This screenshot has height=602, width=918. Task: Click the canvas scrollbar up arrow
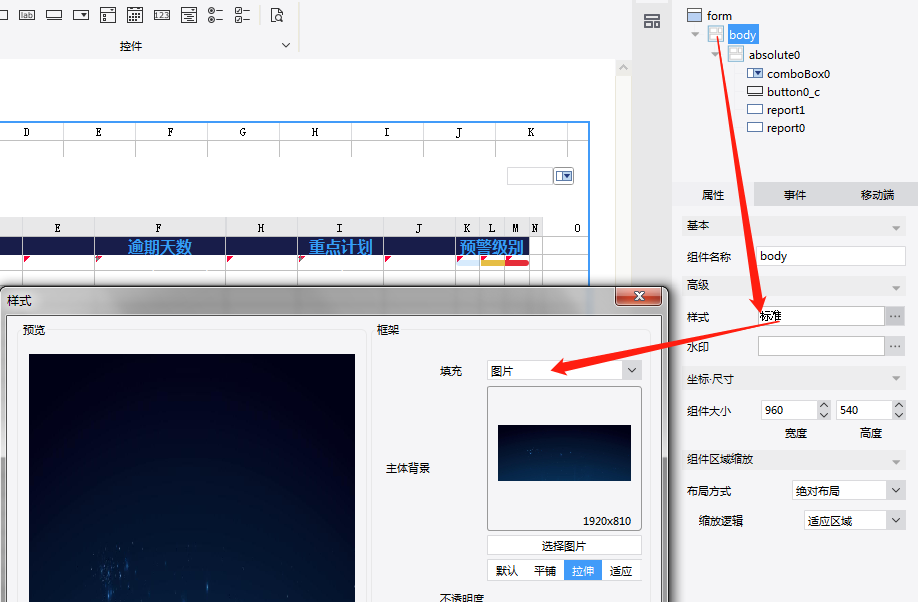coord(624,68)
